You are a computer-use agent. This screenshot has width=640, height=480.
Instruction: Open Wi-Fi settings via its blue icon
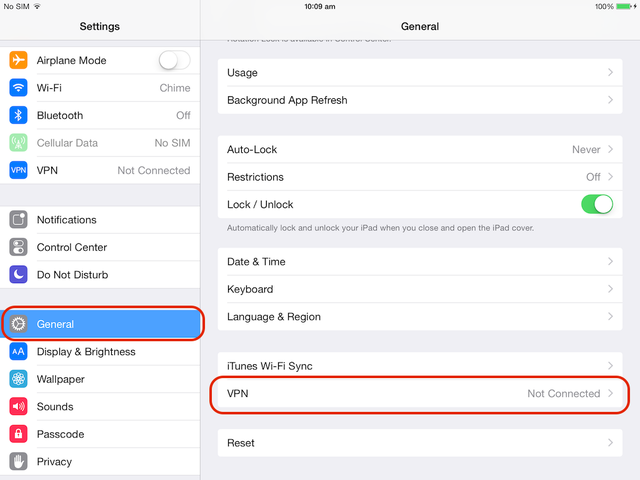tap(18, 87)
